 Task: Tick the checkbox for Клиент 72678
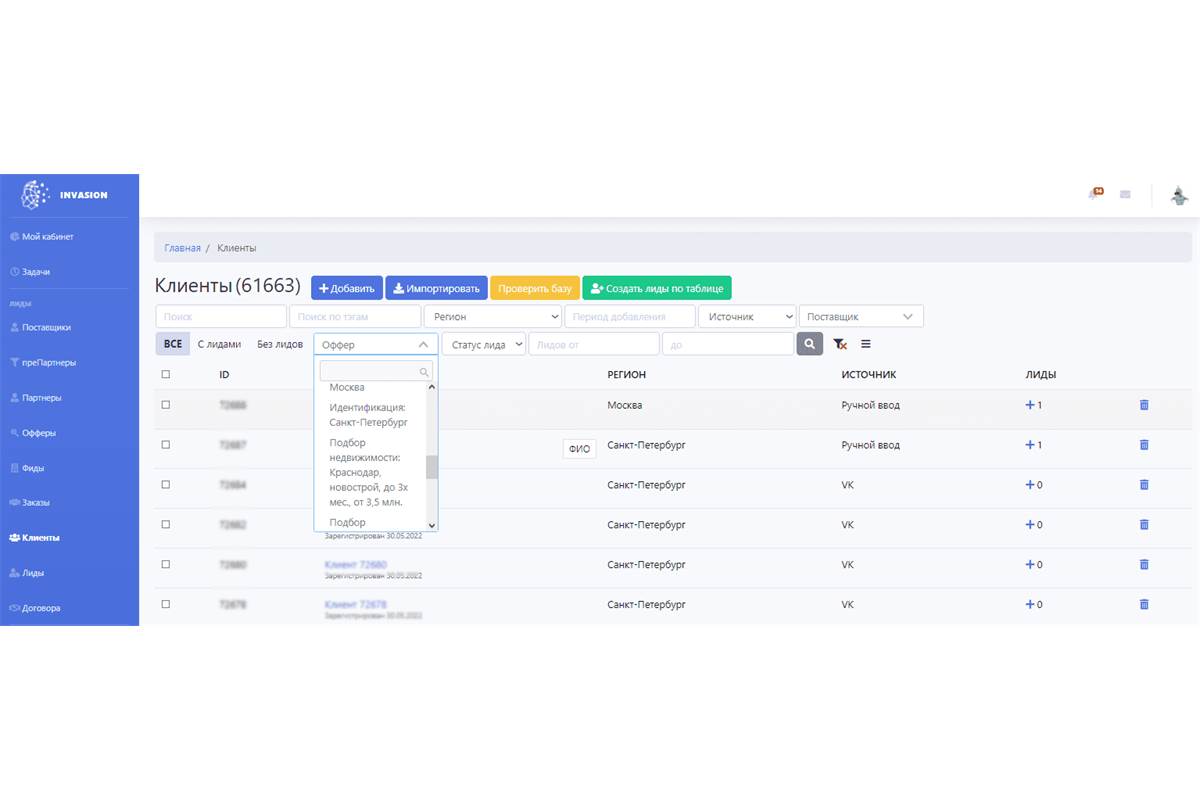click(x=166, y=604)
